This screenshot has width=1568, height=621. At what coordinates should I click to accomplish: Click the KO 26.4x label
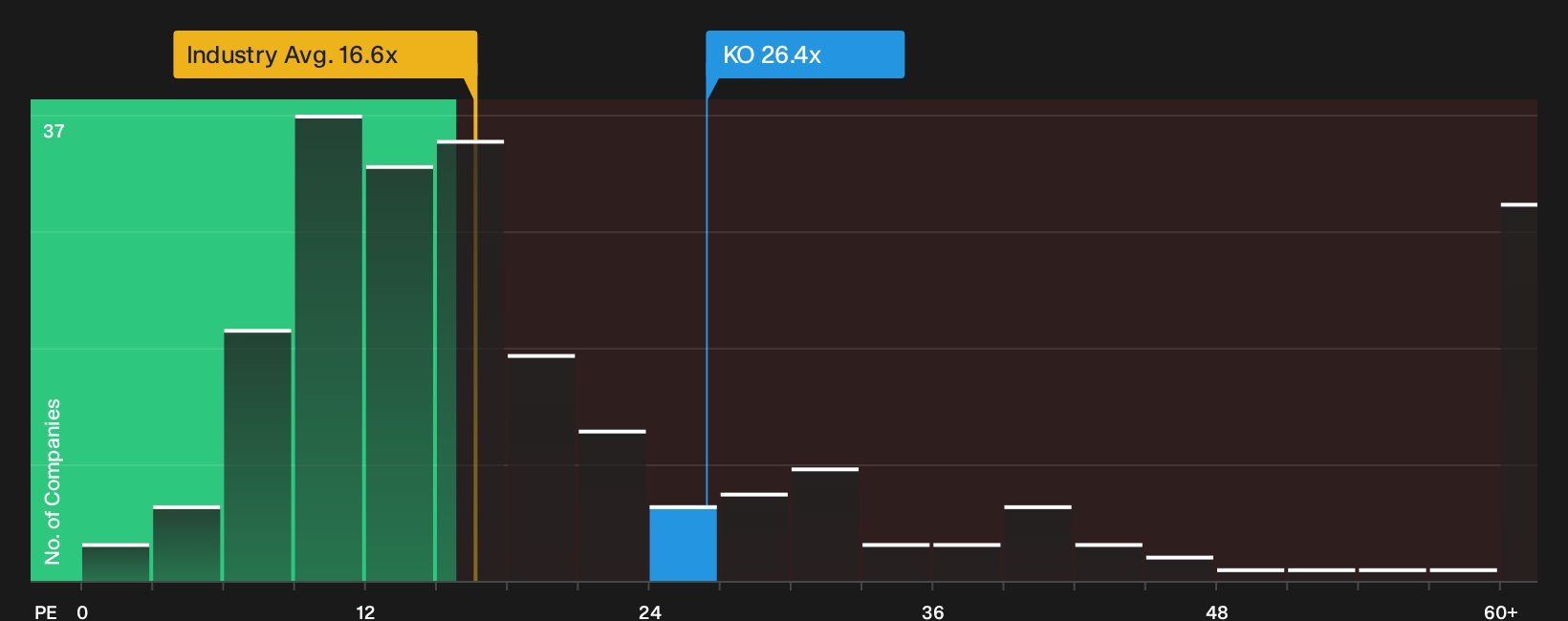(805, 54)
